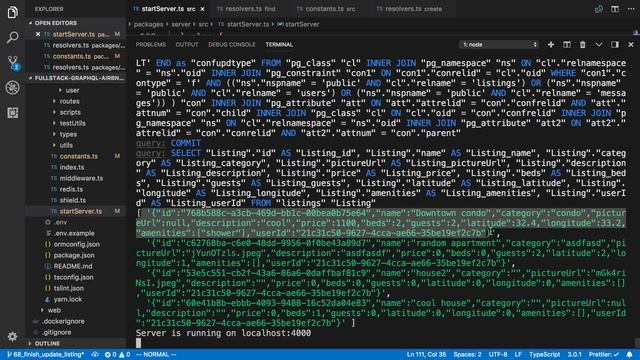
Task: Open the PROBLEMS panel tab
Action: [x=151, y=44]
